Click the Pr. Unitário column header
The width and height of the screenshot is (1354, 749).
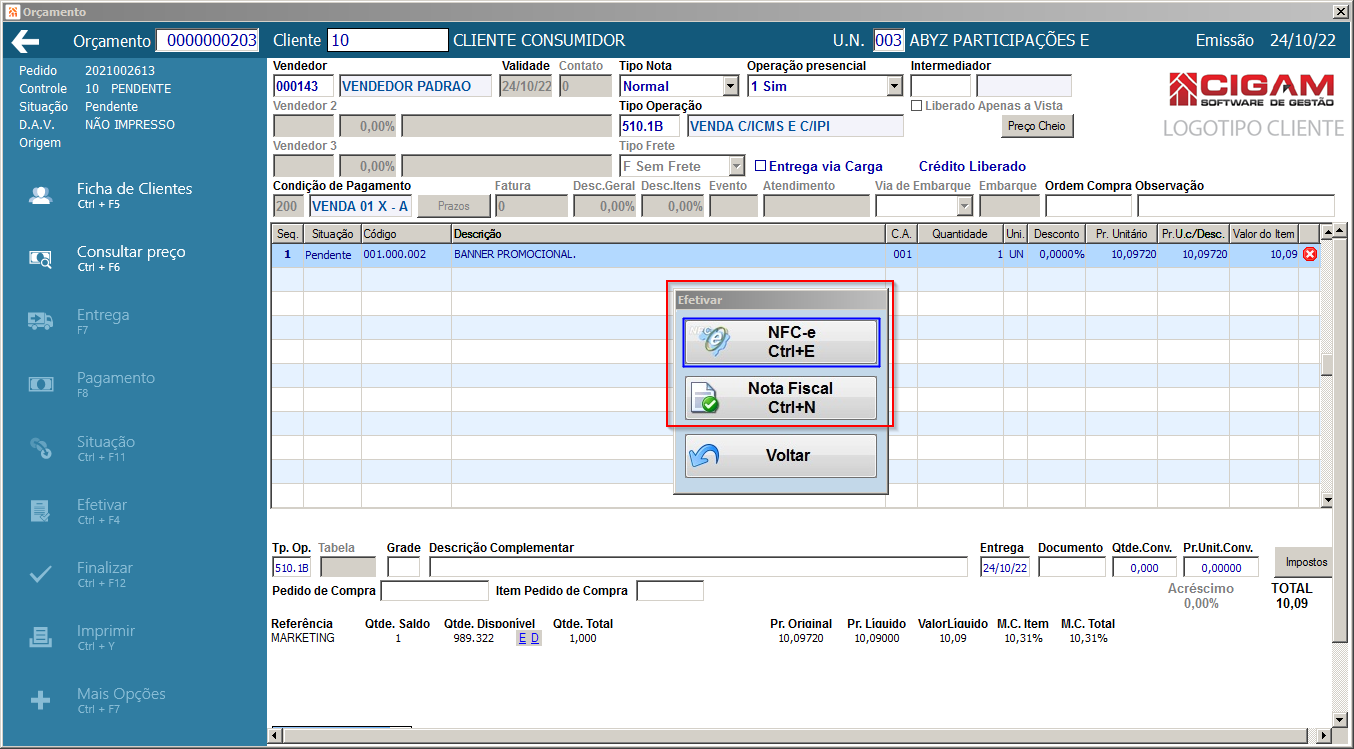tap(1121, 234)
